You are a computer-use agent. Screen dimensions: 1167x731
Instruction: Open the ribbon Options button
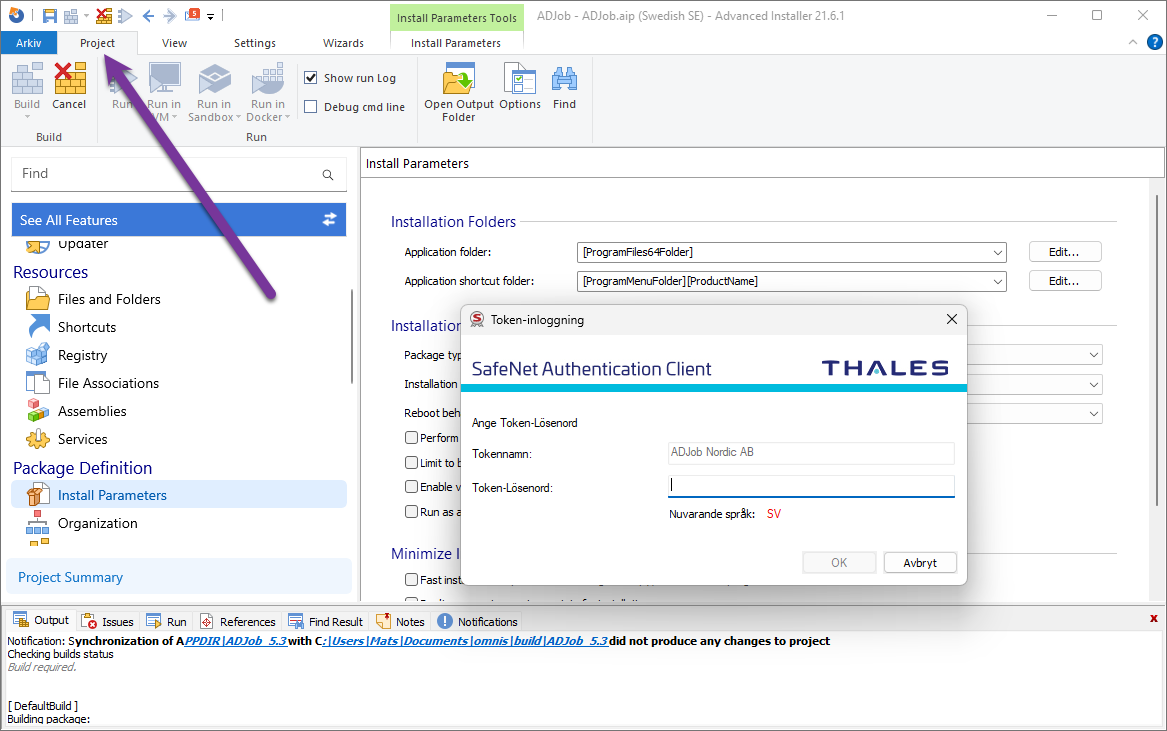(520, 86)
